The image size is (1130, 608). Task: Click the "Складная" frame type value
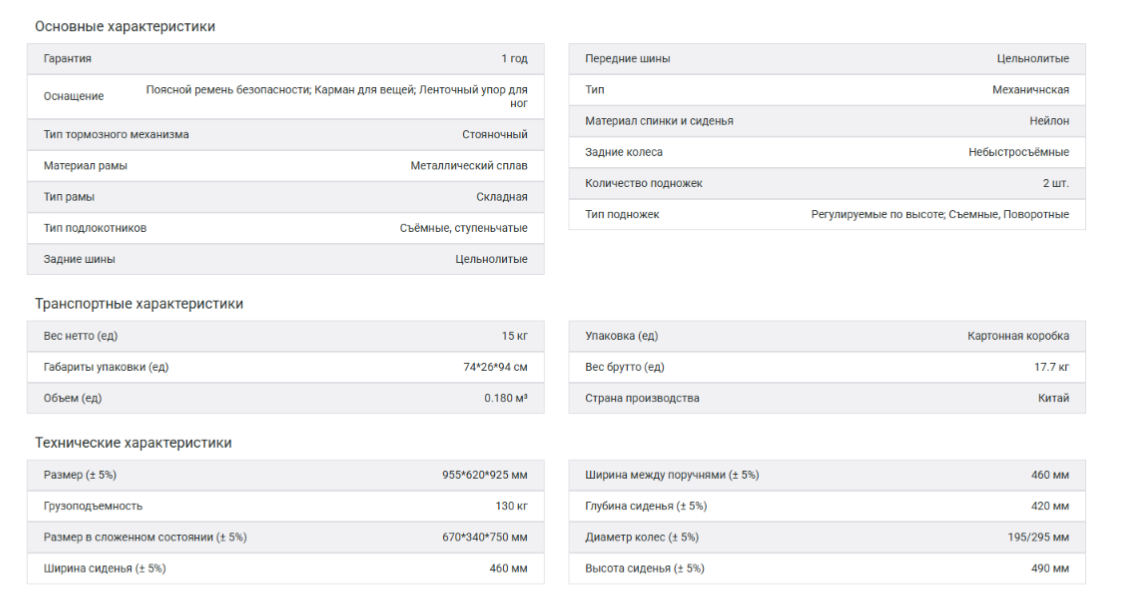tap(502, 197)
